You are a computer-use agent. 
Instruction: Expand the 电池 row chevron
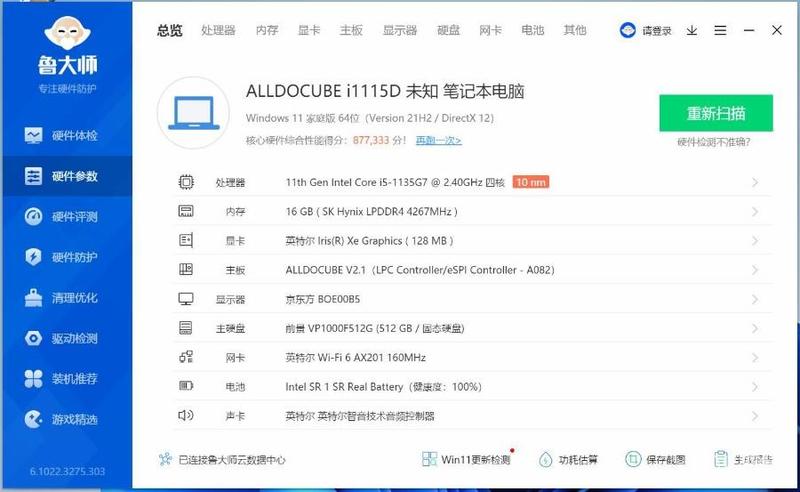coord(755,387)
